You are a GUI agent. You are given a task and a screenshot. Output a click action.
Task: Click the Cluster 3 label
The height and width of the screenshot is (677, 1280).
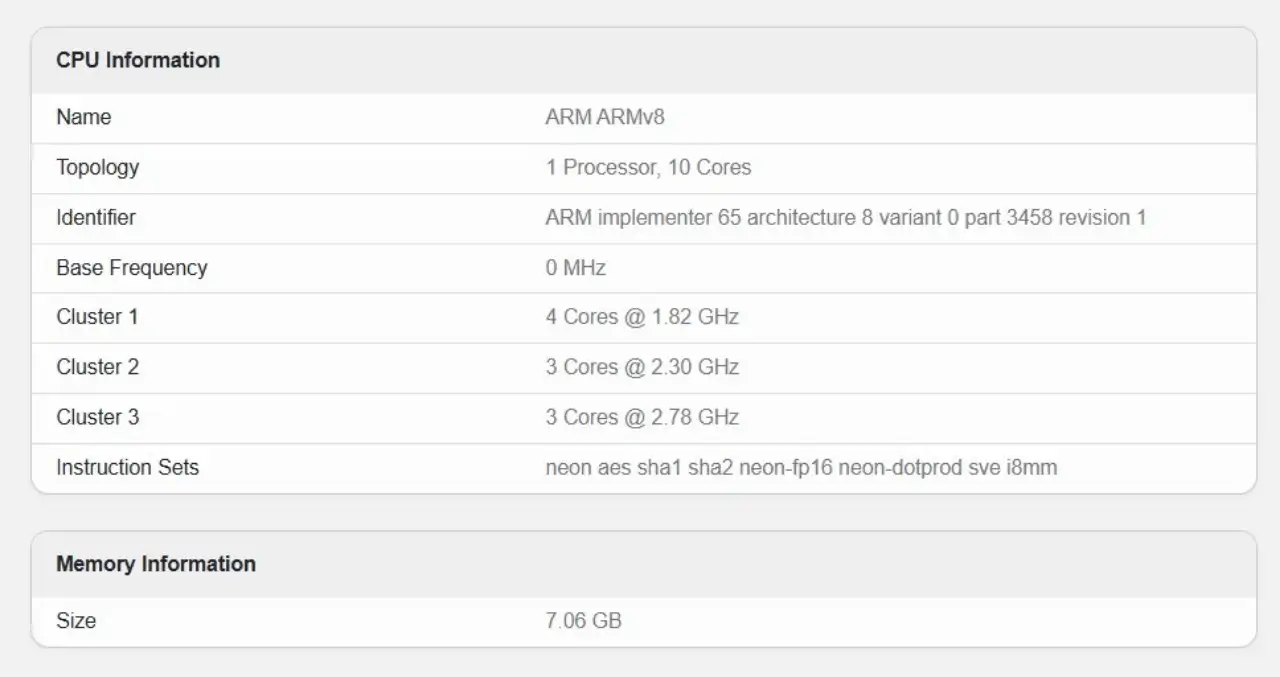point(98,417)
